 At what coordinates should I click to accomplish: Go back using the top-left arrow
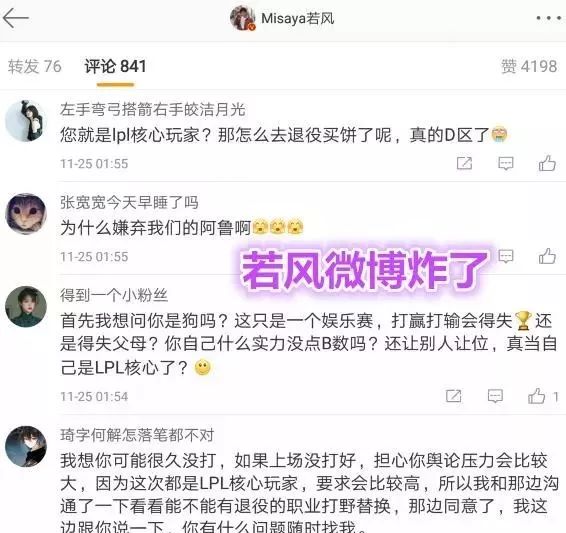[x=15, y=18]
